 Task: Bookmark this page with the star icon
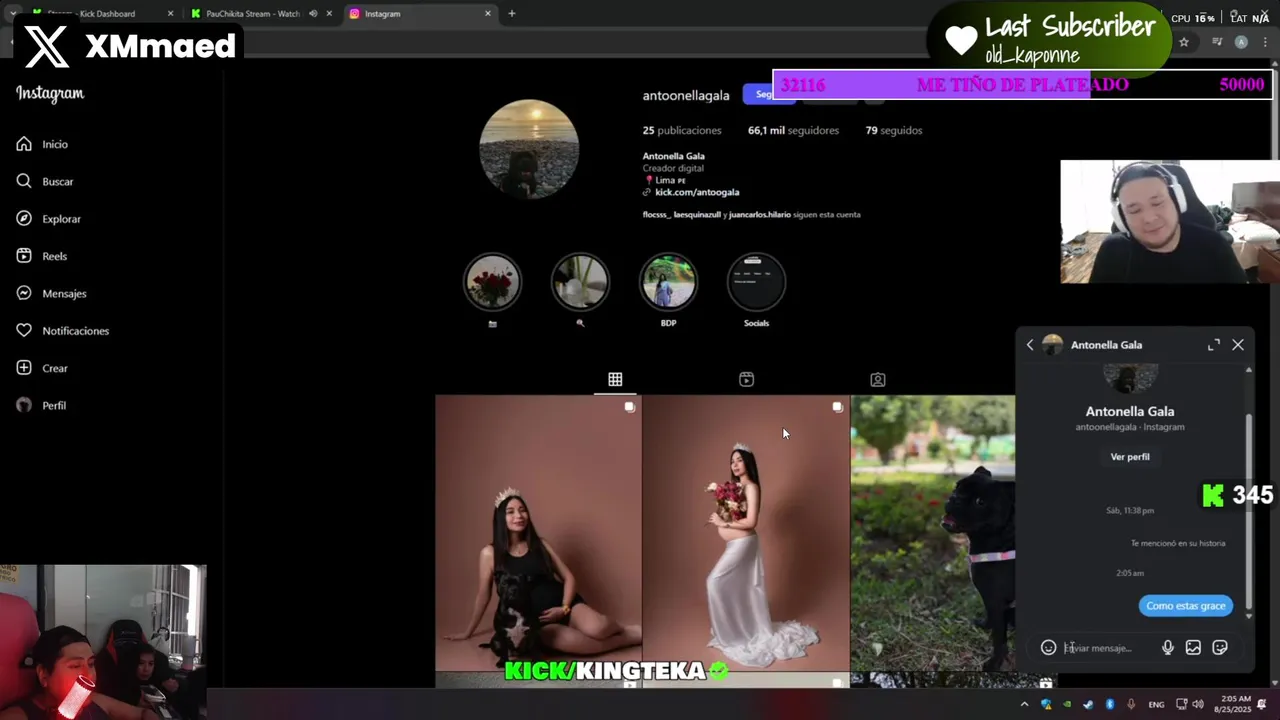(x=1184, y=42)
